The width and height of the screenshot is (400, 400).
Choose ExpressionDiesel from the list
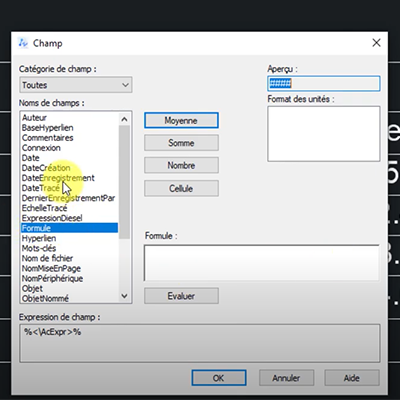click(52, 218)
